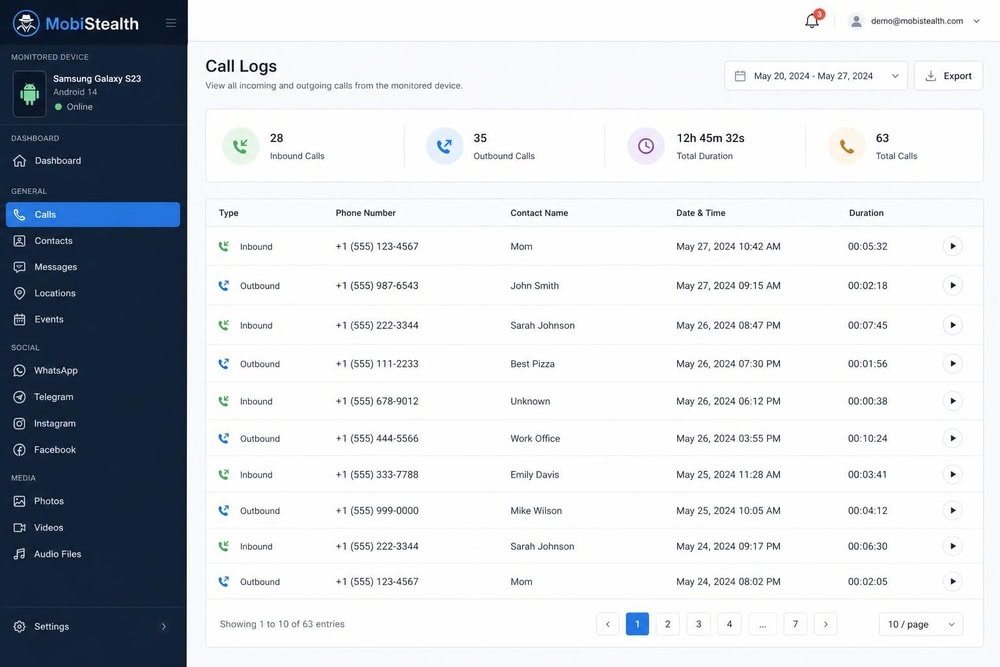Open notifications bell icon
Viewport: 1000px width, 667px height.
[x=812, y=21]
